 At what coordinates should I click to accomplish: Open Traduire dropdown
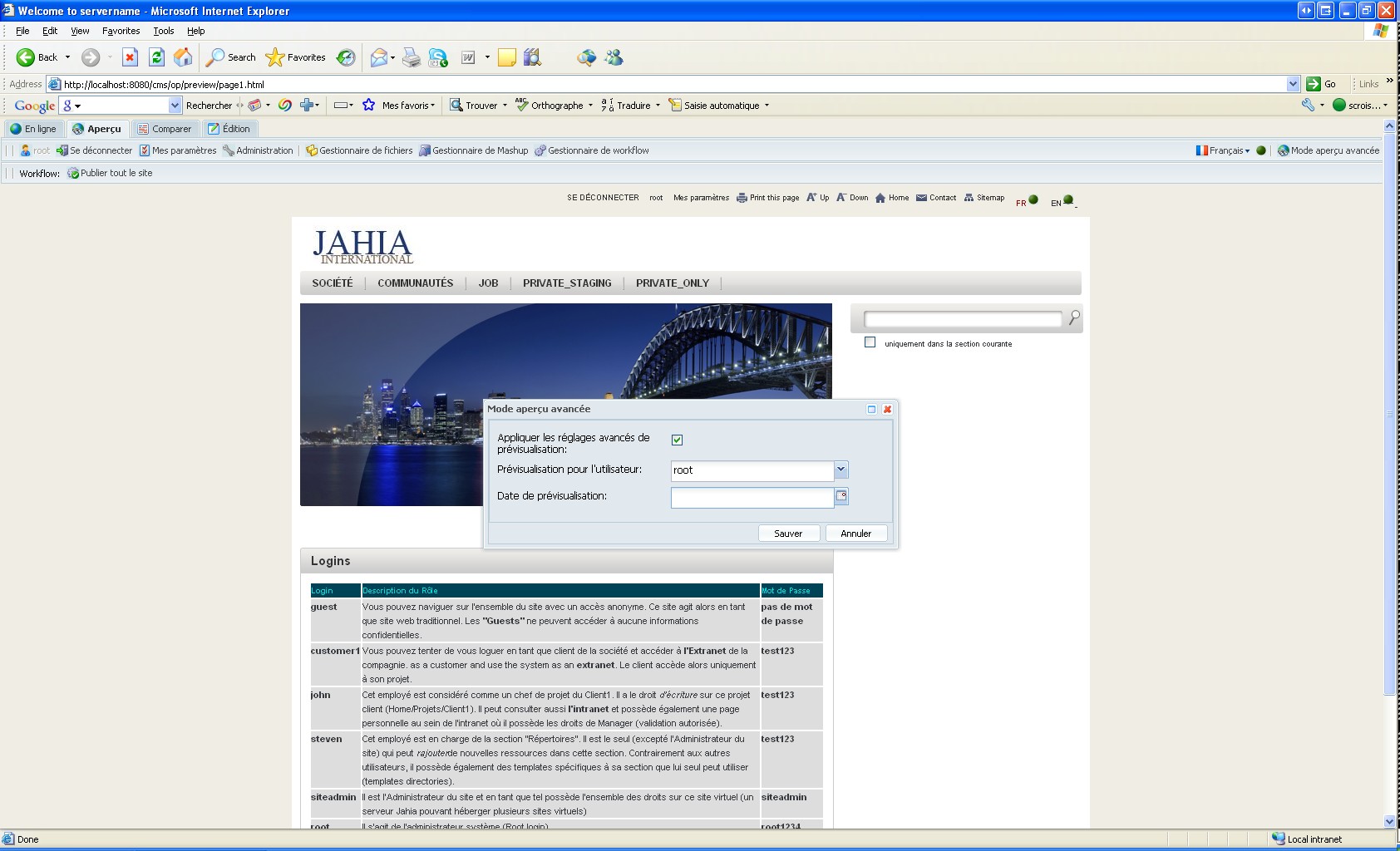click(x=630, y=106)
